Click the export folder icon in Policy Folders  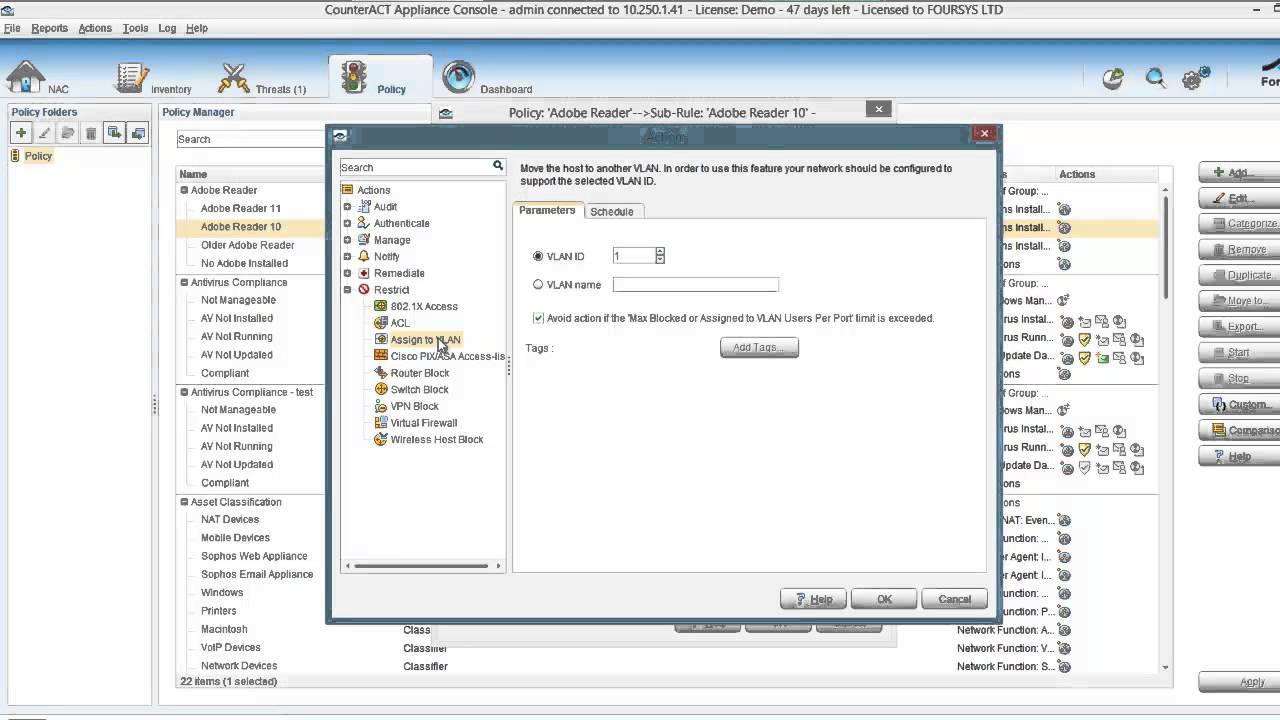coord(115,133)
